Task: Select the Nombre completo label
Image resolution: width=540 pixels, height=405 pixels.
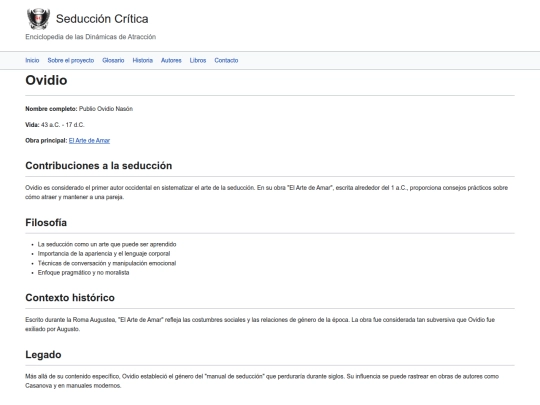Action: (51, 109)
